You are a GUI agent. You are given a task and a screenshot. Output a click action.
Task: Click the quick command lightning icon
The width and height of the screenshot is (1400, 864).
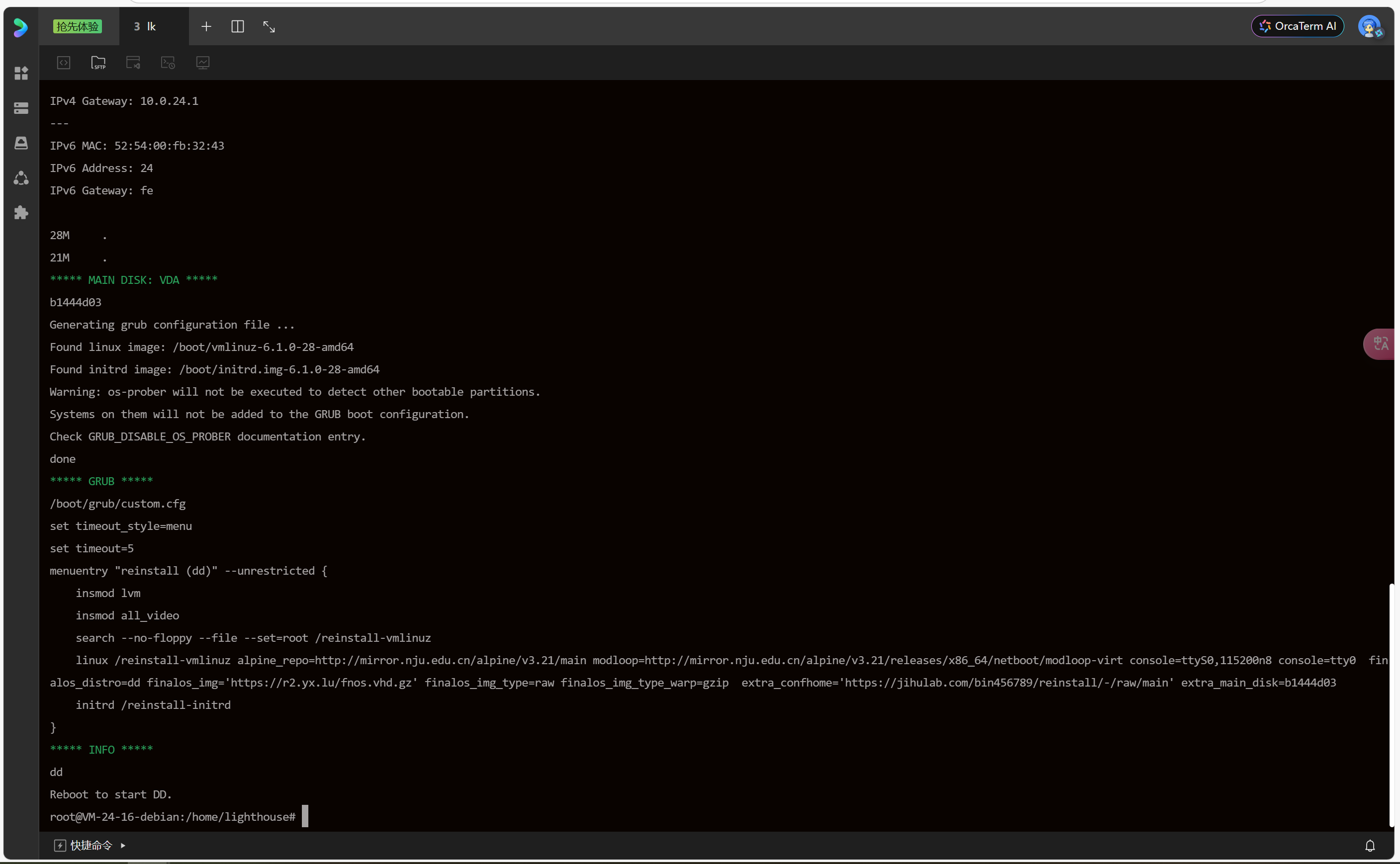60,845
